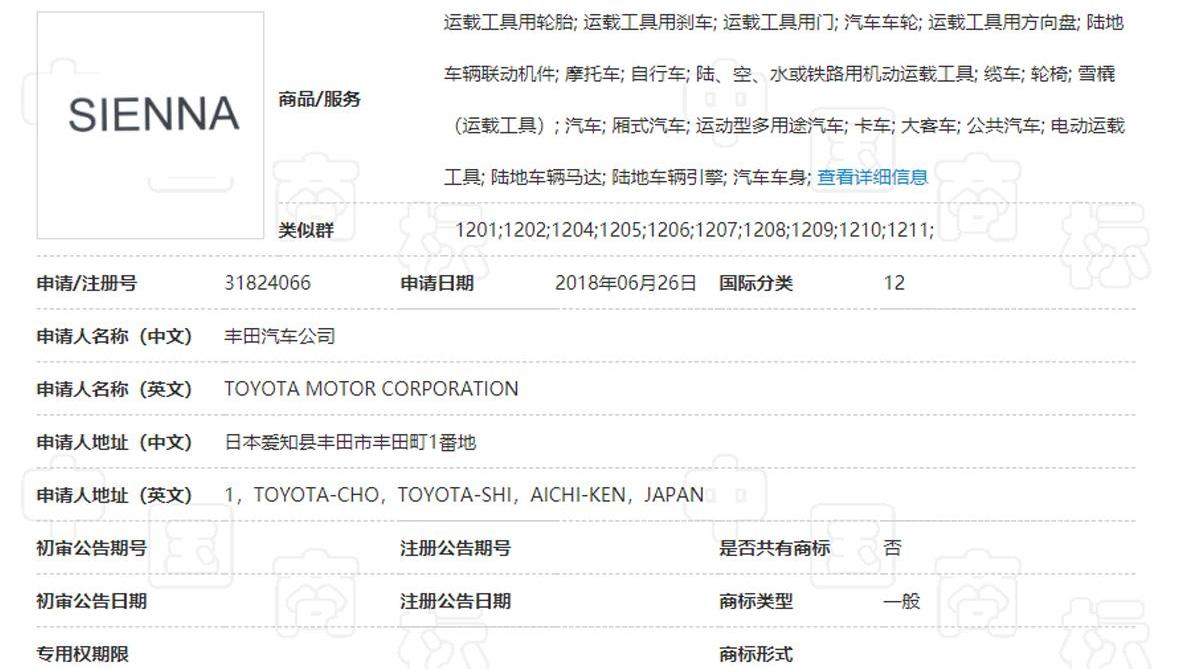Select the 专用权期限 label
The image size is (1200, 669).
click(x=83, y=654)
